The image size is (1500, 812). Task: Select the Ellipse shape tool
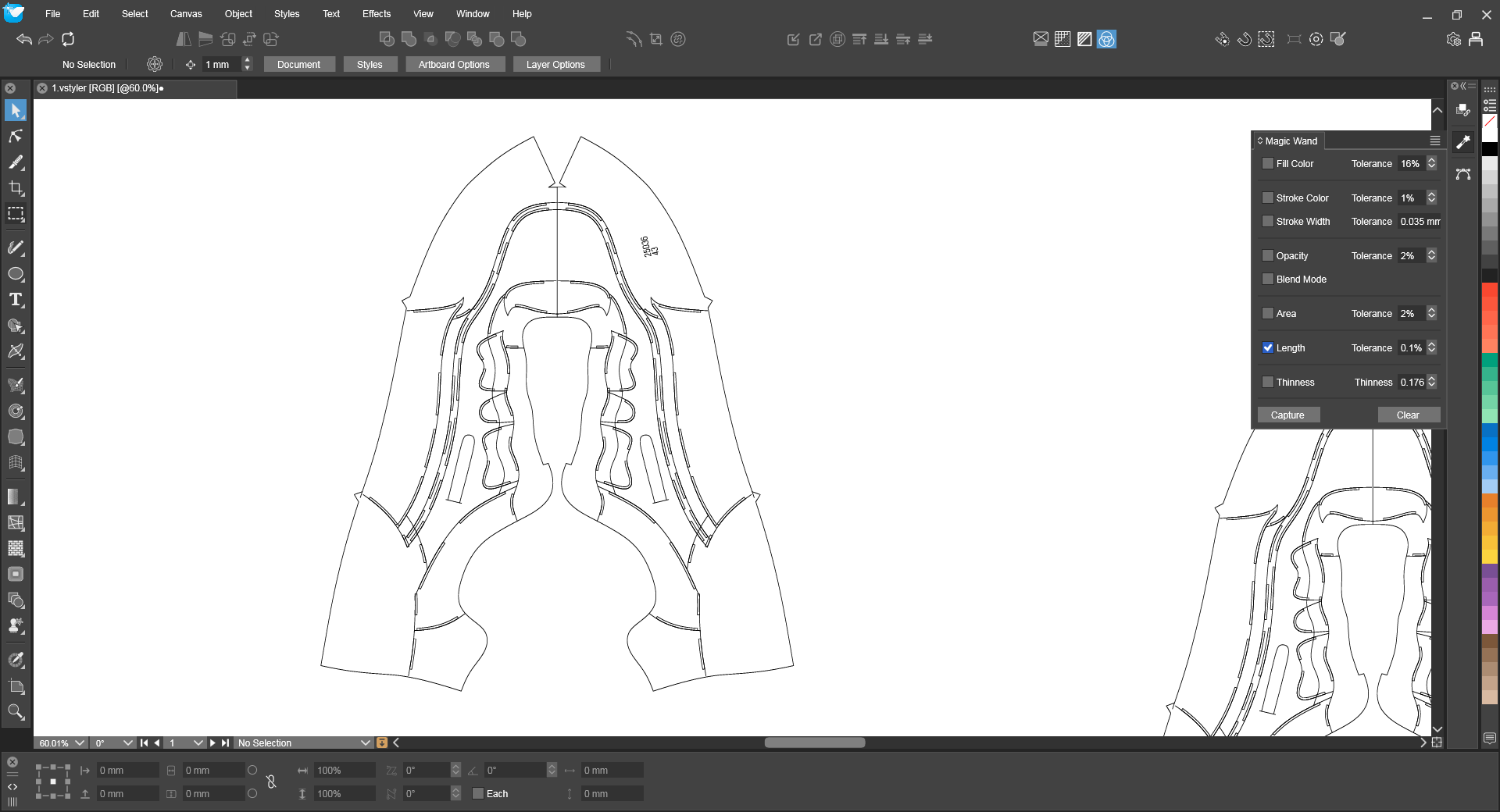click(16, 274)
